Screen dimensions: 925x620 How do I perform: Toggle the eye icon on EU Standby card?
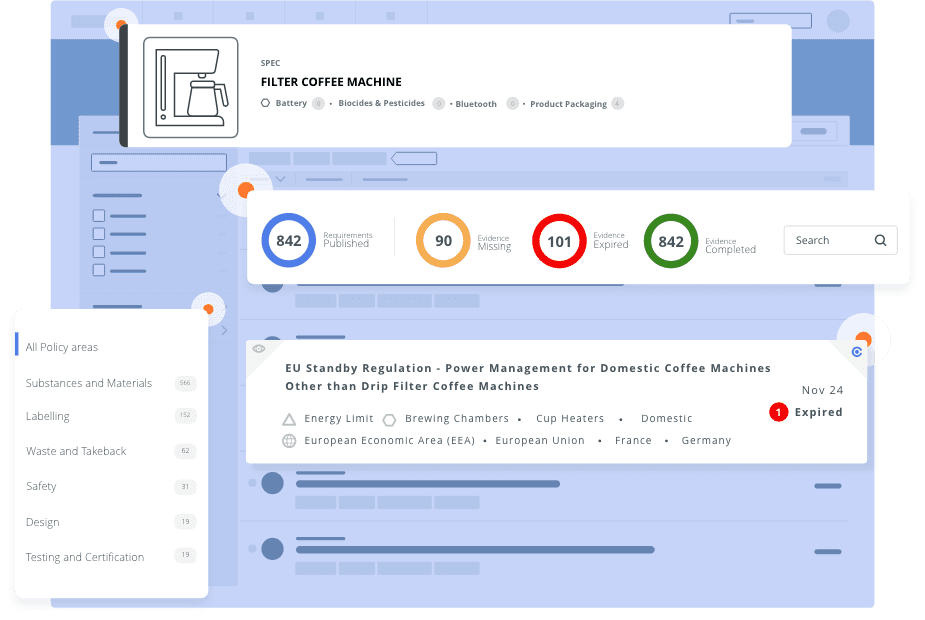coord(259,349)
